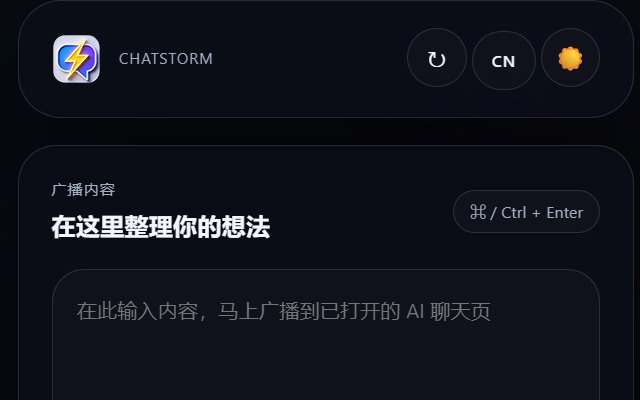
Task: Select the CHATSTORM brand name text
Action: (x=166, y=59)
